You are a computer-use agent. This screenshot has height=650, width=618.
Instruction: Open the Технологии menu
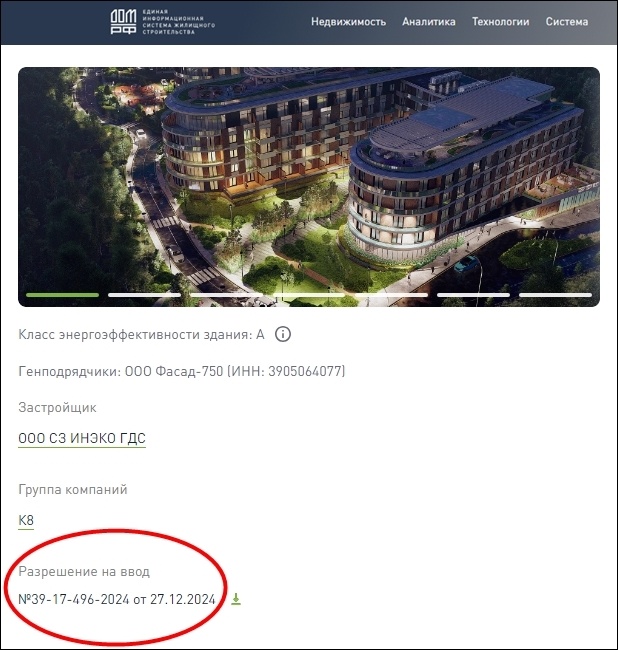500,22
